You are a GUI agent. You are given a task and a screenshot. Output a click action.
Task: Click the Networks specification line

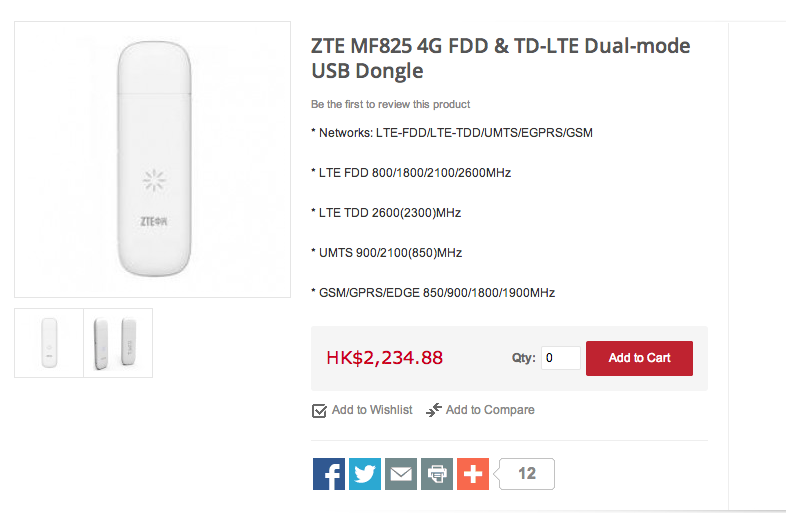coord(452,133)
